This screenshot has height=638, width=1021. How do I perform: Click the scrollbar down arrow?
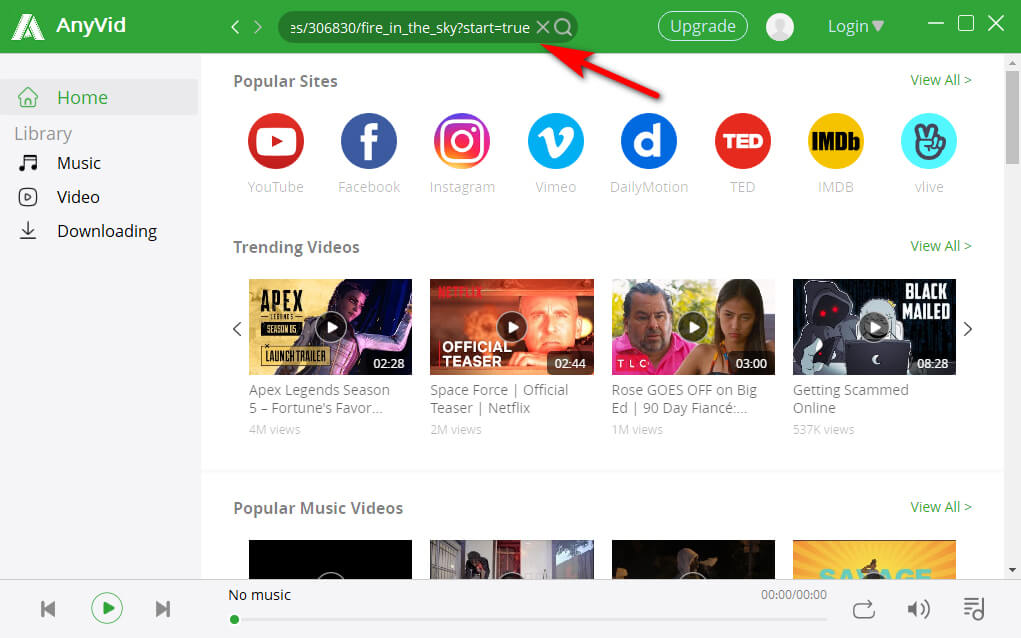pyautogui.click(x=1012, y=570)
